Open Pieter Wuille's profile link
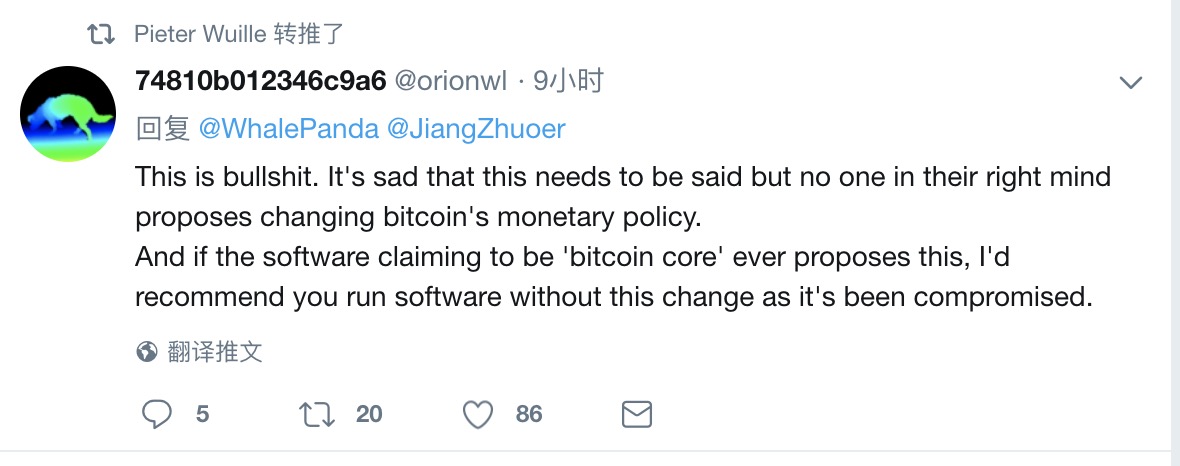Image resolution: width=1180 pixels, height=466 pixels. point(200,35)
